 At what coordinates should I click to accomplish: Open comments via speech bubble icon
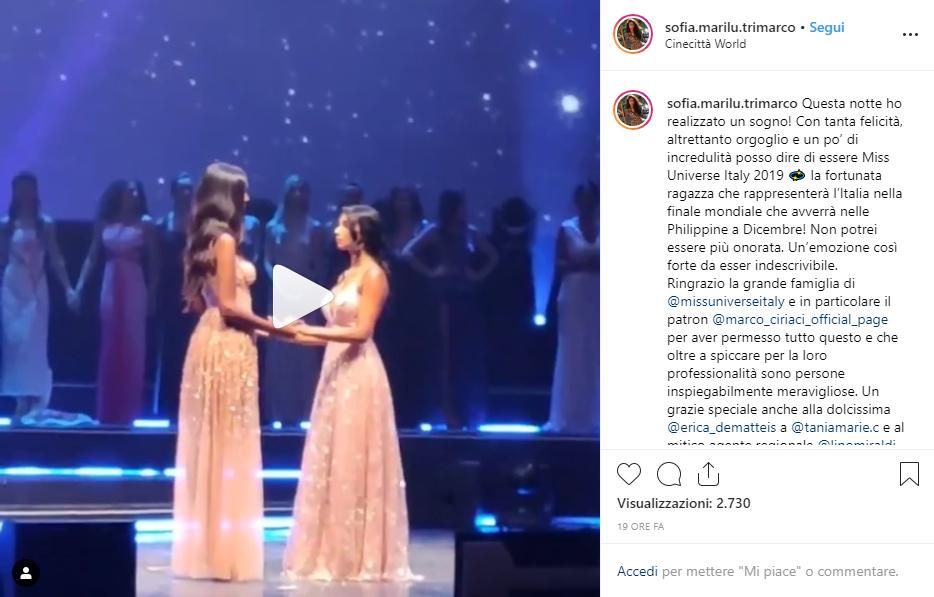[669, 474]
